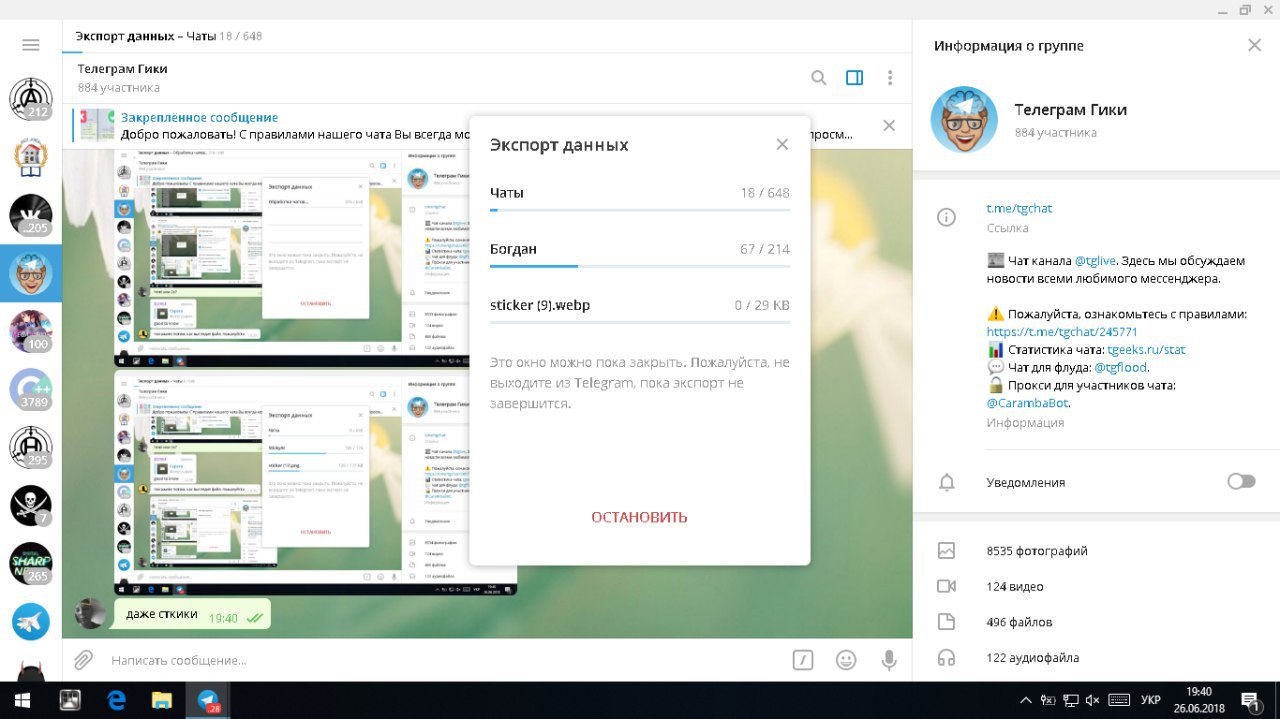1280x719 pixels.
Task: Open the bot commands slash icon
Action: (x=802, y=660)
